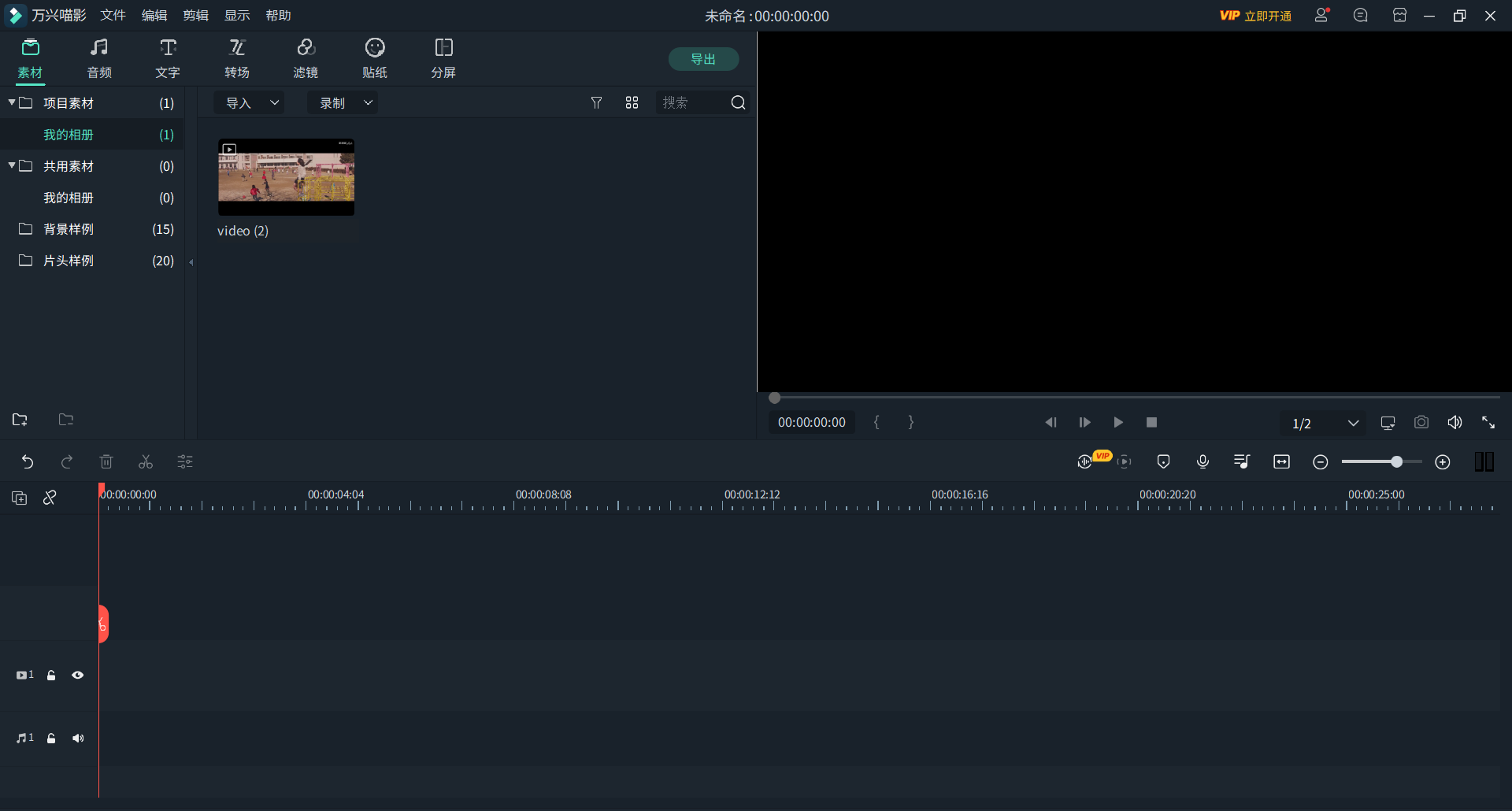Click the voiceover microphone icon
This screenshot has height=811, width=1512.
point(1203,462)
